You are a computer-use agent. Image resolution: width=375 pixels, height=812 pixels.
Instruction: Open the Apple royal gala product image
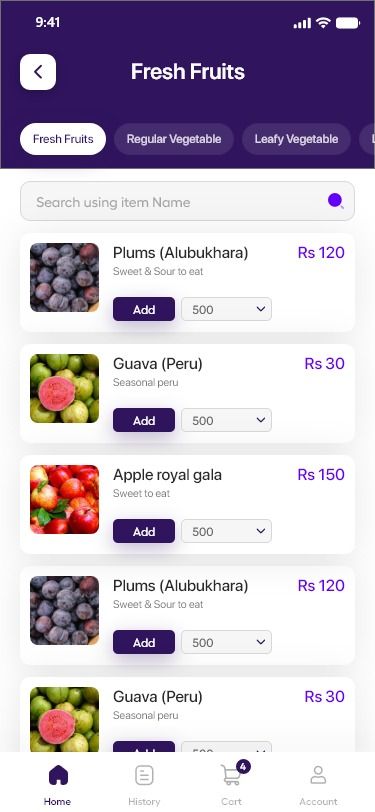pyautogui.click(x=64, y=499)
